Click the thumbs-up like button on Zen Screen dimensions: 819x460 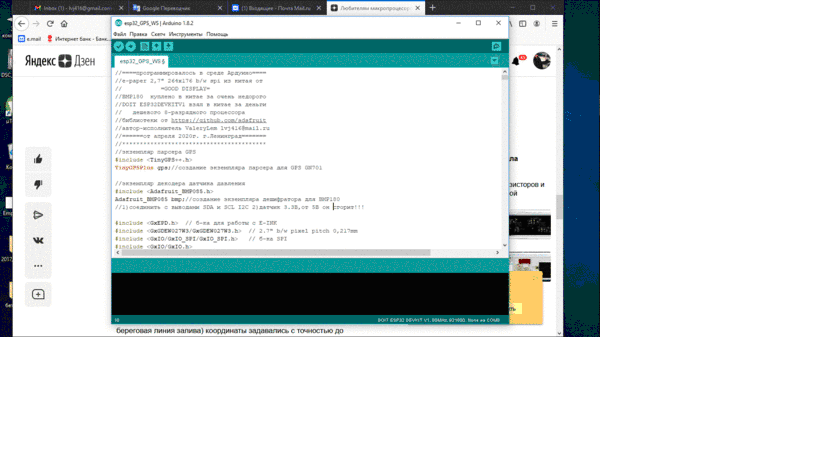tap(38, 159)
